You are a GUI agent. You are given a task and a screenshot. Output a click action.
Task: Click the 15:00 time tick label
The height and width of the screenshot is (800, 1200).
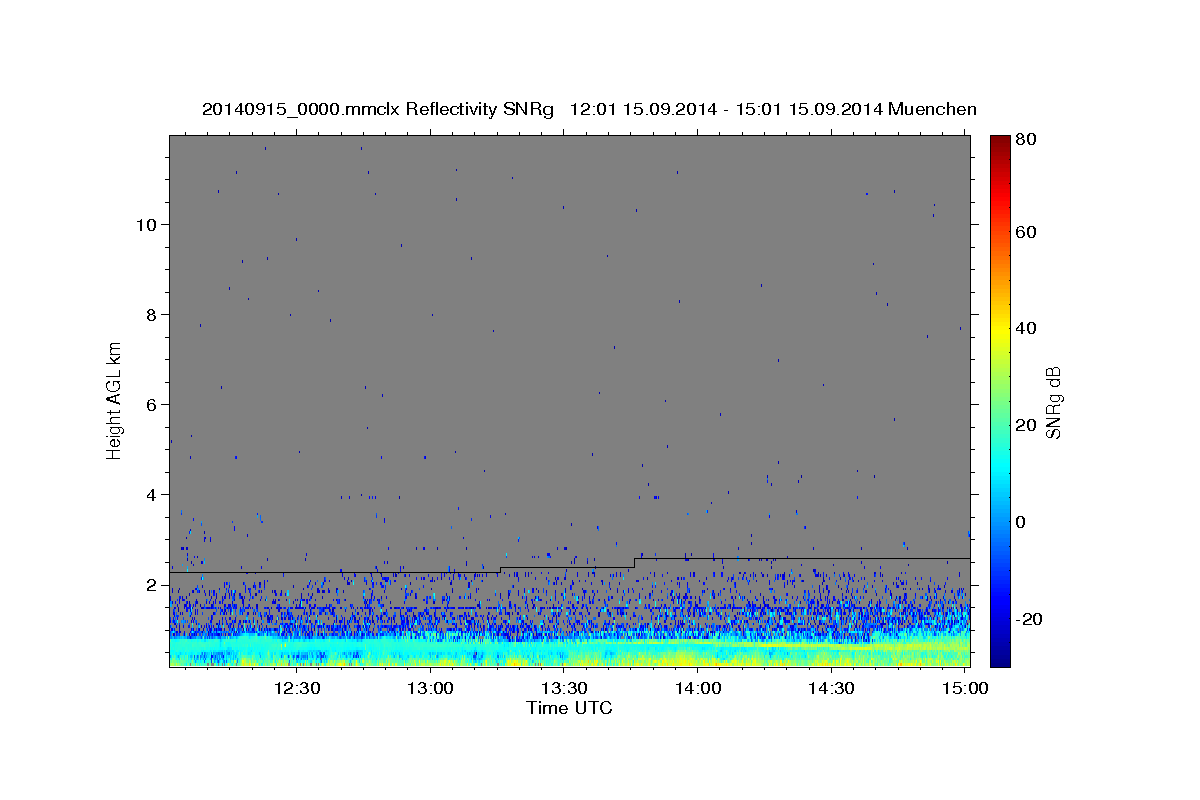point(965,688)
